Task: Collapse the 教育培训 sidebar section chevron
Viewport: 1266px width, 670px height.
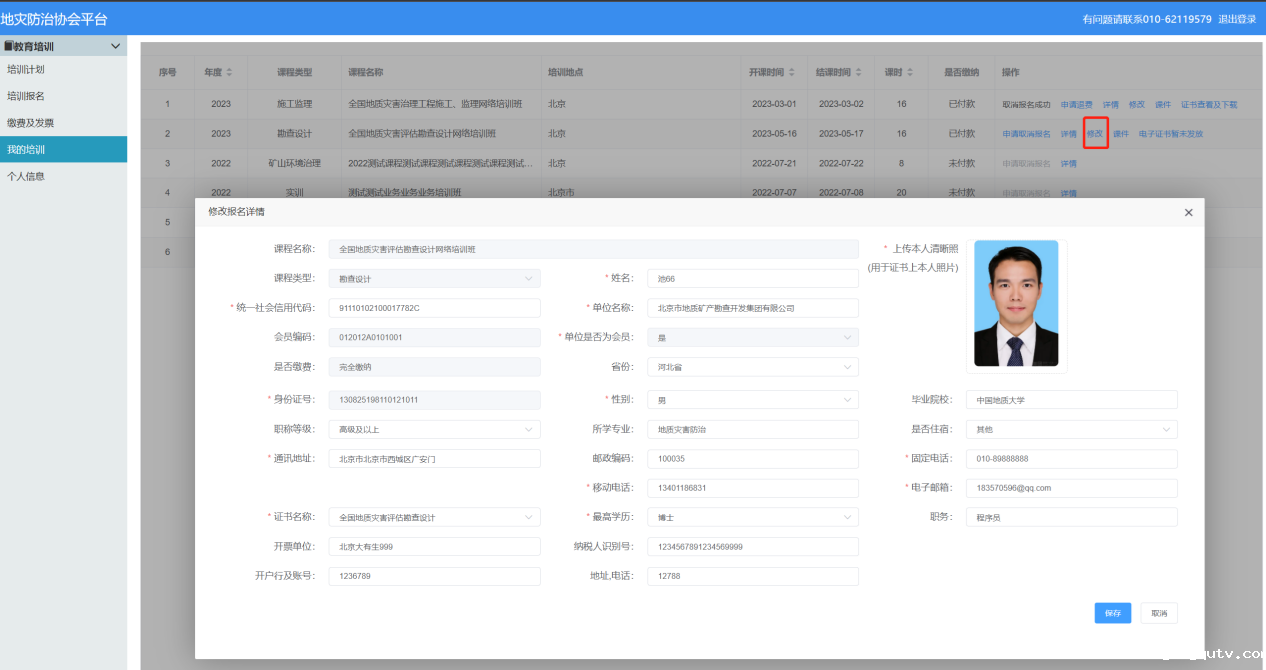Action: [x=116, y=46]
